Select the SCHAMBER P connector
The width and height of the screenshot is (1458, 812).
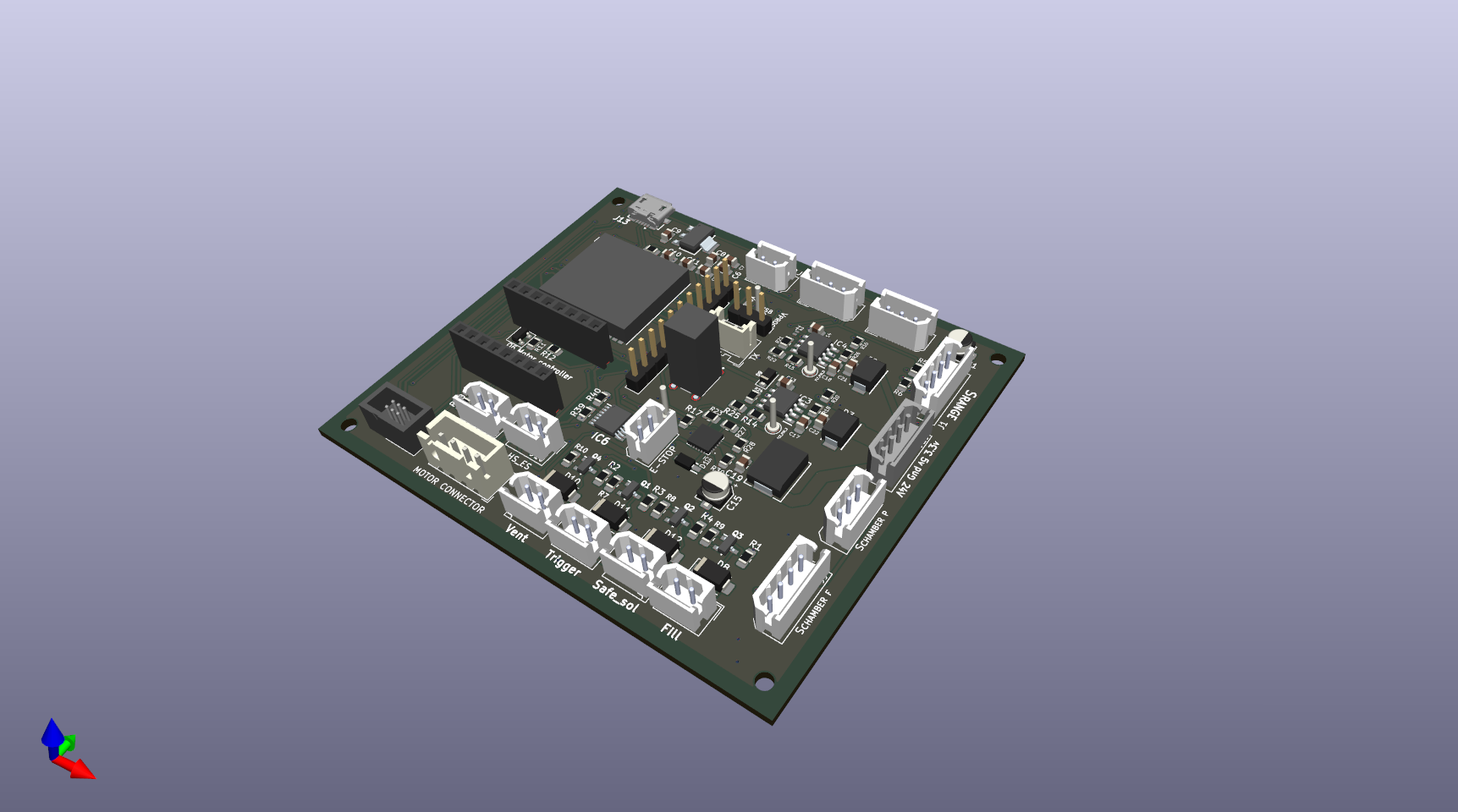tap(853, 507)
